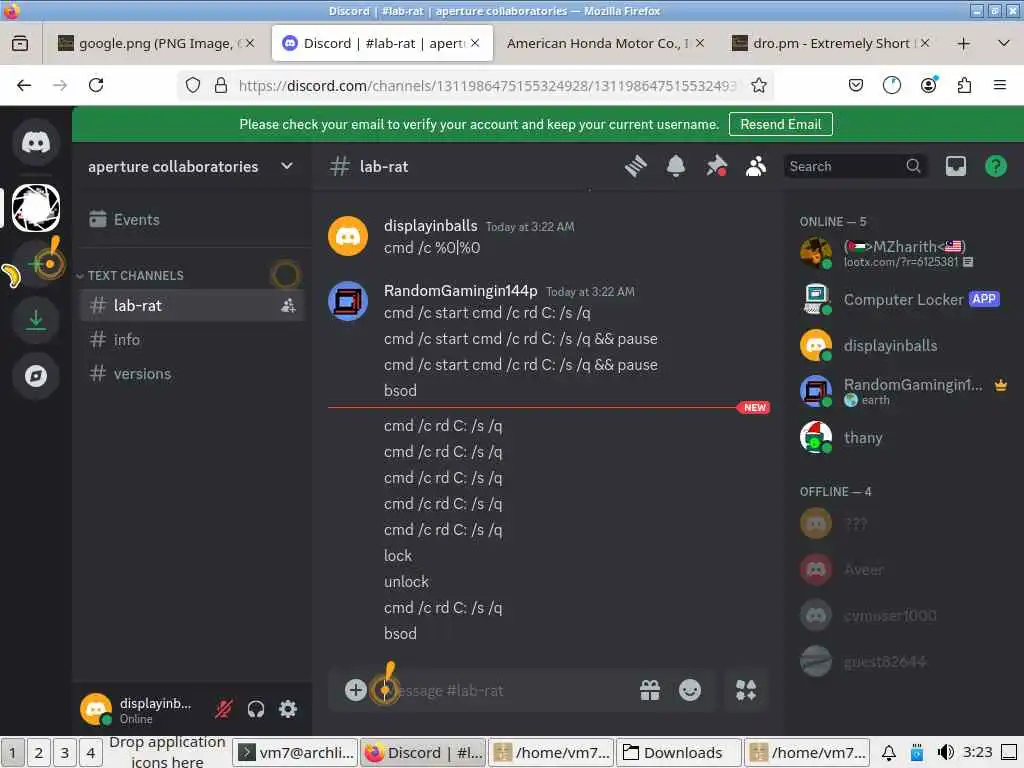Open attachment plus button in message box

tap(355, 690)
